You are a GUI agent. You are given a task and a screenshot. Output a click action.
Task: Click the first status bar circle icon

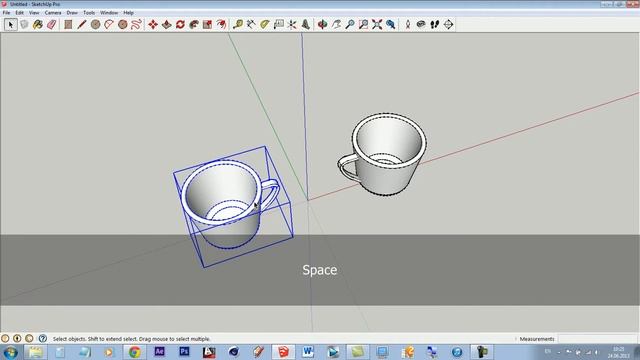click(5, 338)
